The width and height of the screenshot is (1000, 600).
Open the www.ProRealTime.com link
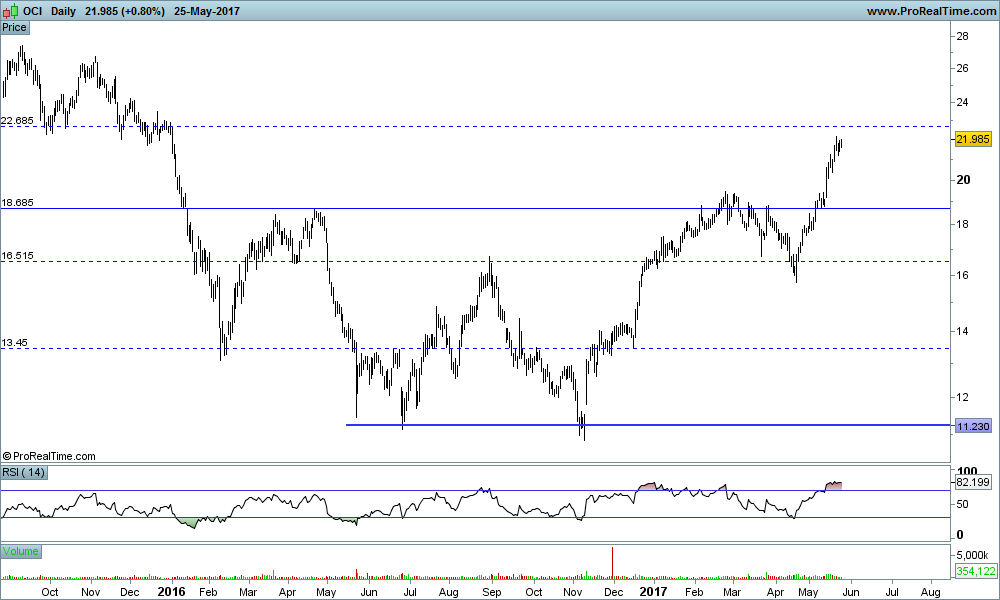tap(930, 11)
